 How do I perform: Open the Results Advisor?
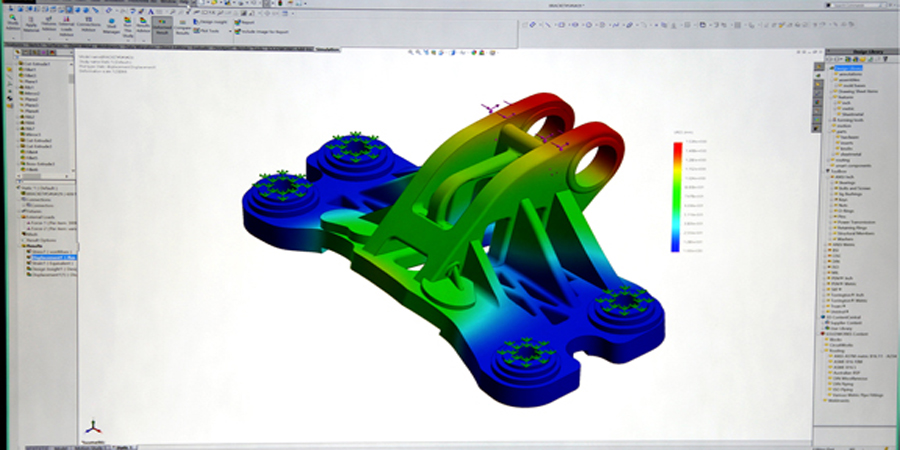(143, 26)
